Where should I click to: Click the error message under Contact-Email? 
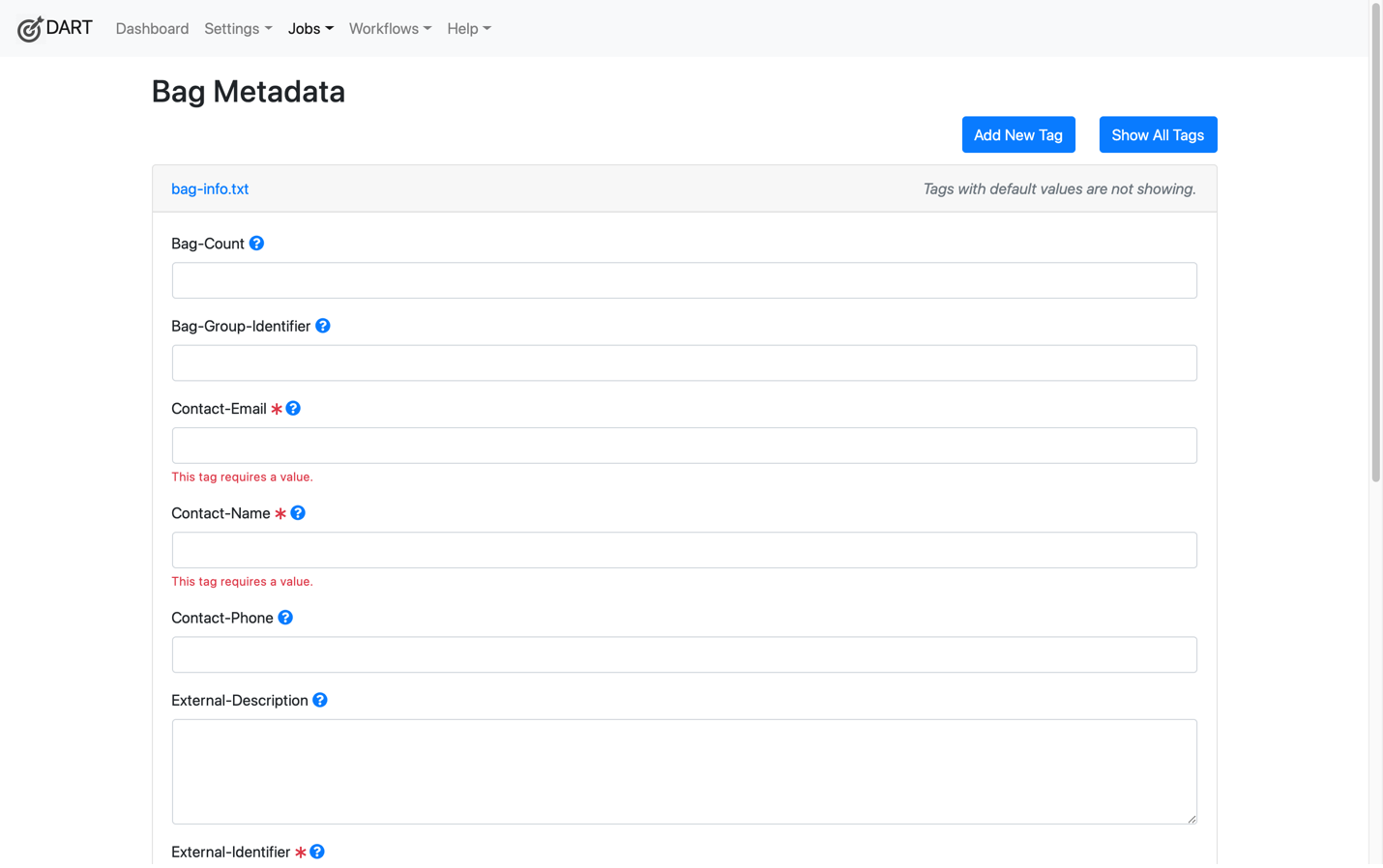point(242,477)
